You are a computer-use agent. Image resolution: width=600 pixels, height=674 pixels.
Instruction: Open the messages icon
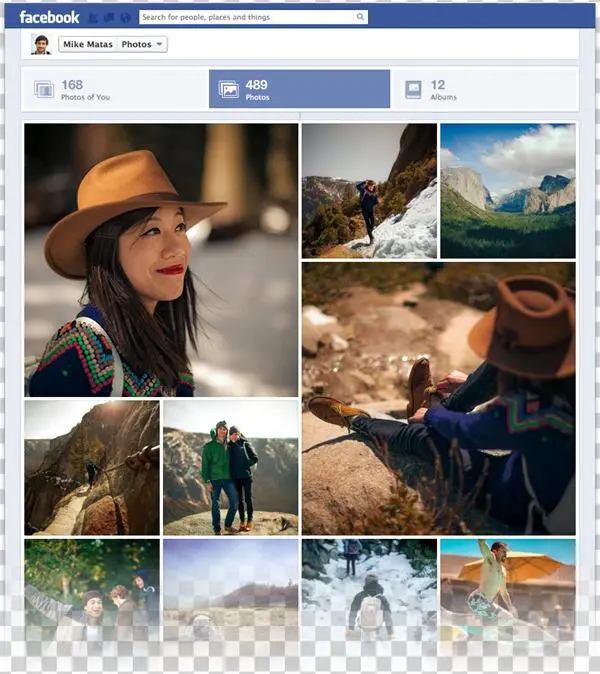[x=109, y=17]
